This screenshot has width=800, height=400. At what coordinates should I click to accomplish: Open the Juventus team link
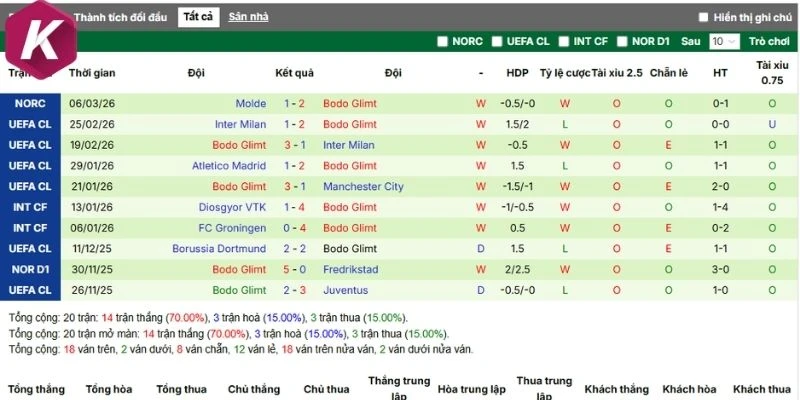tap(345, 290)
